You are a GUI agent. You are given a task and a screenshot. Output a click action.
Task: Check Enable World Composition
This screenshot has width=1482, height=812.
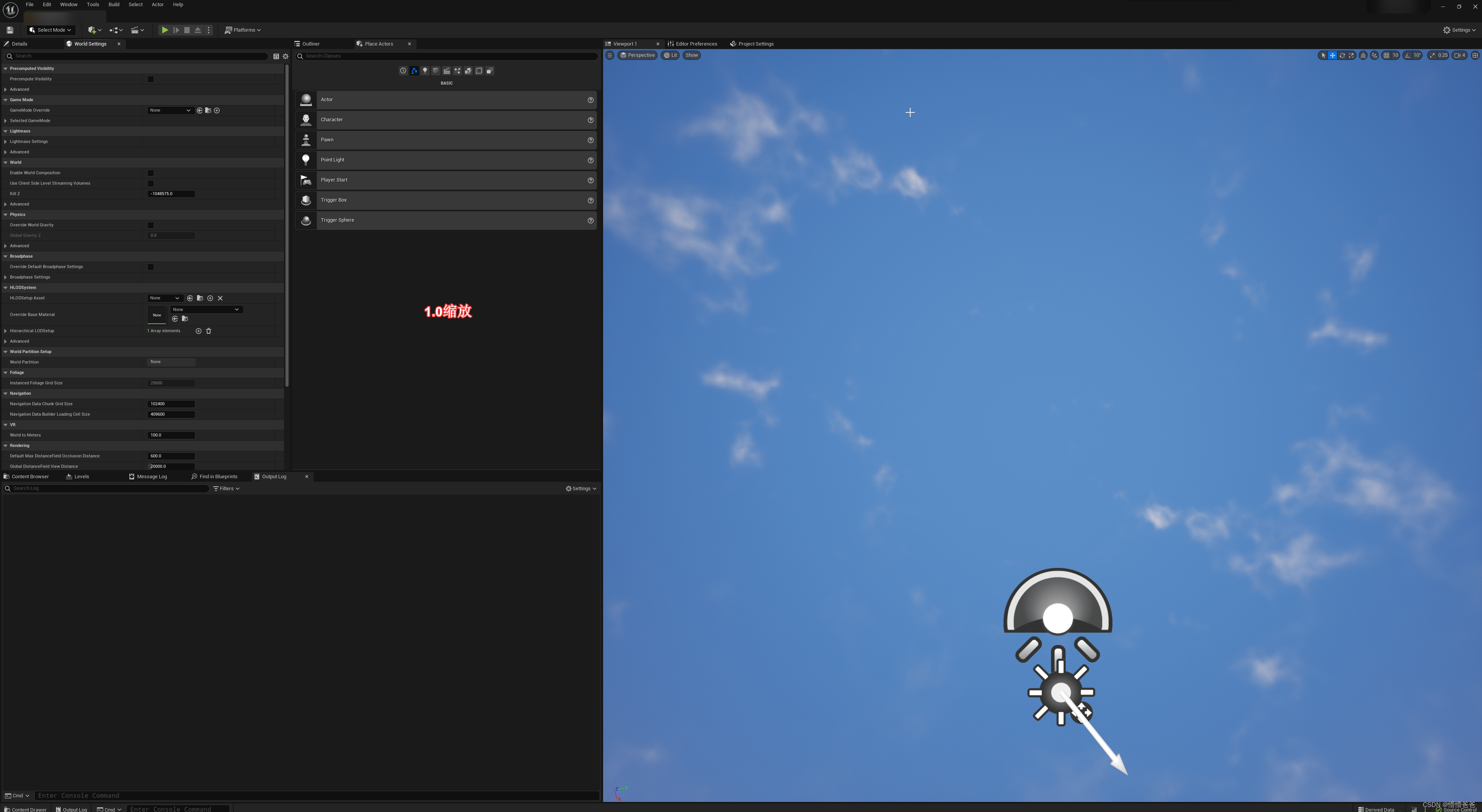click(x=151, y=173)
